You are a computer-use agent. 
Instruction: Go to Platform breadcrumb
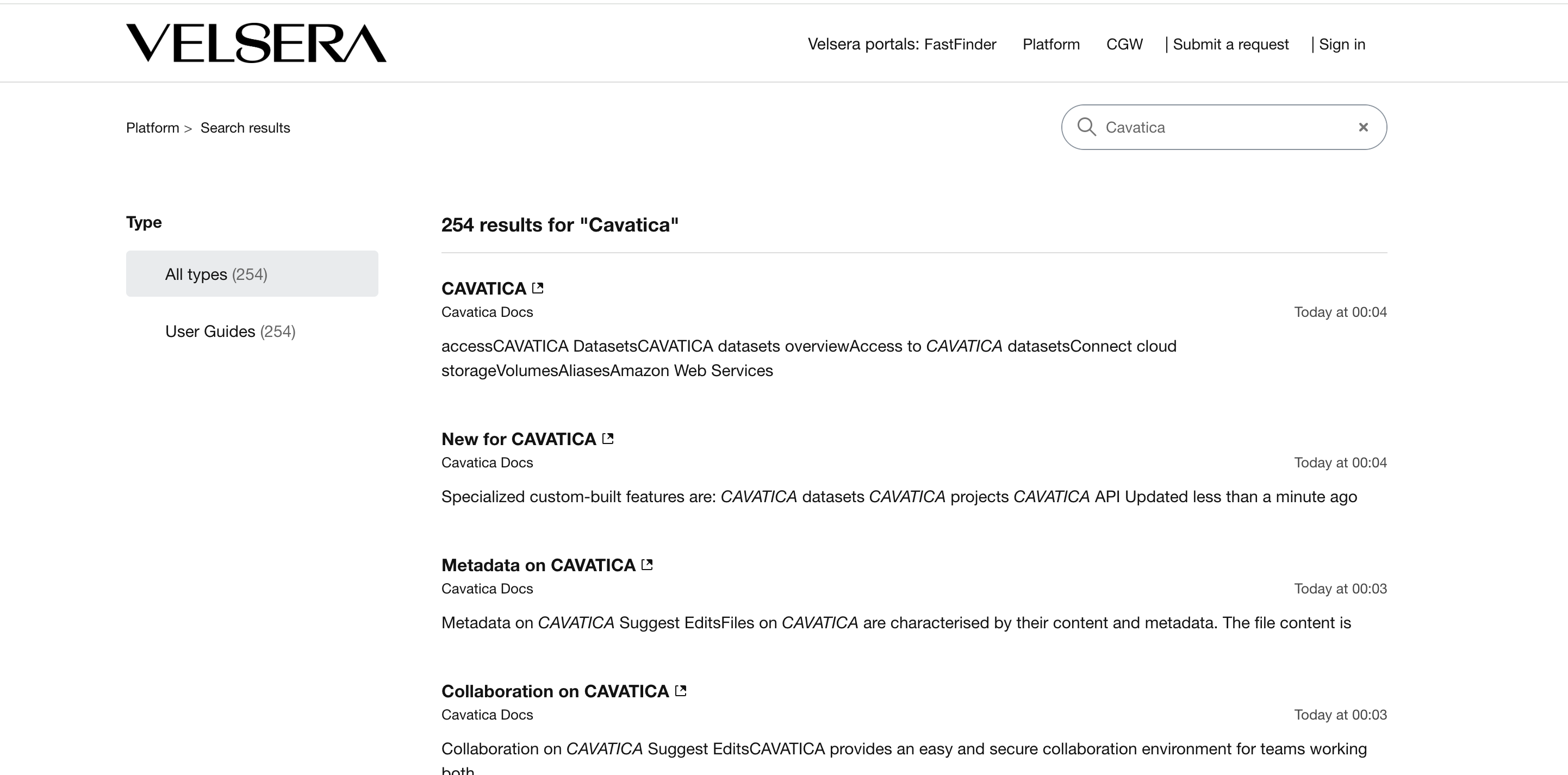coord(152,128)
